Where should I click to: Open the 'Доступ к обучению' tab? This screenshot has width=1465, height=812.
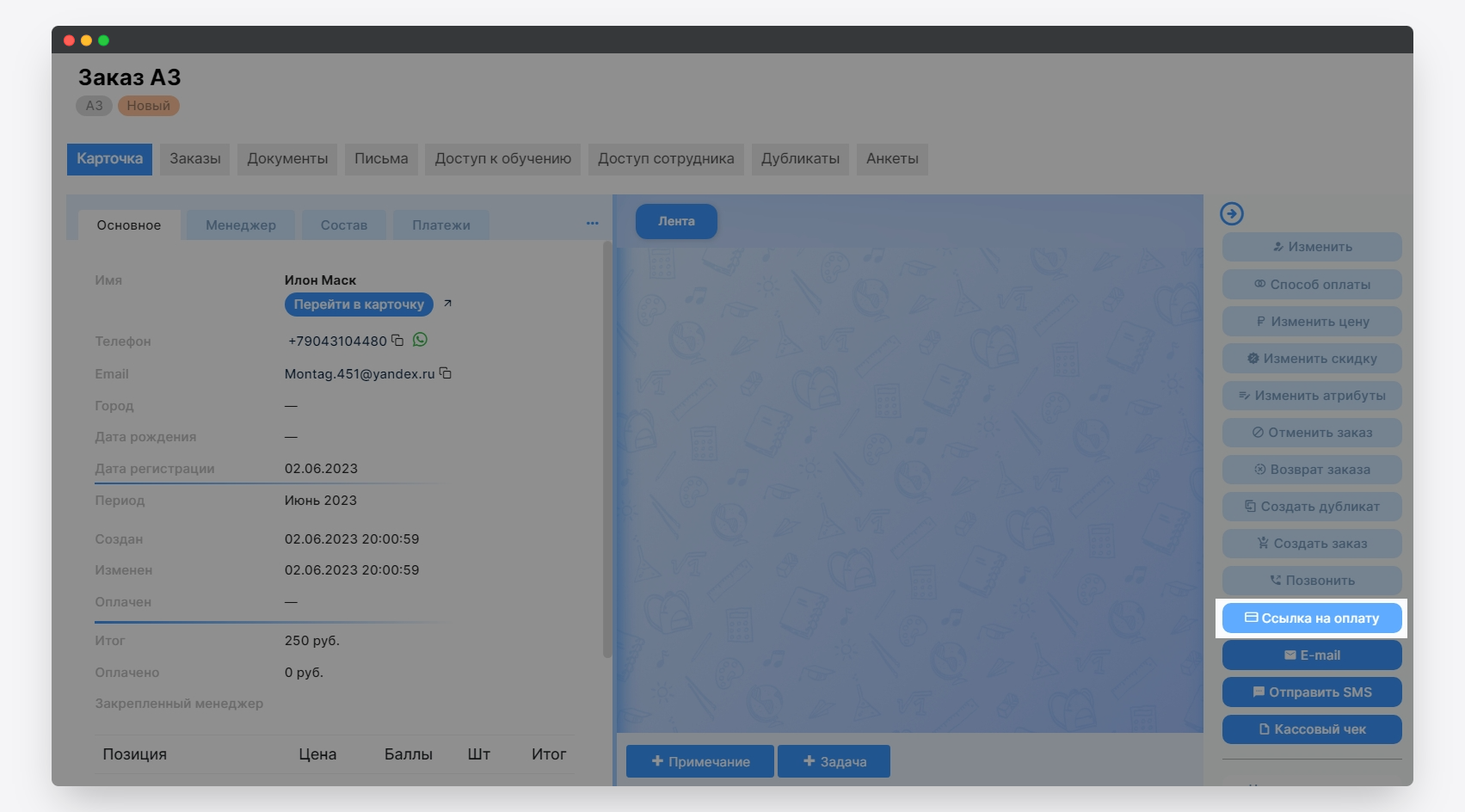click(x=502, y=159)
